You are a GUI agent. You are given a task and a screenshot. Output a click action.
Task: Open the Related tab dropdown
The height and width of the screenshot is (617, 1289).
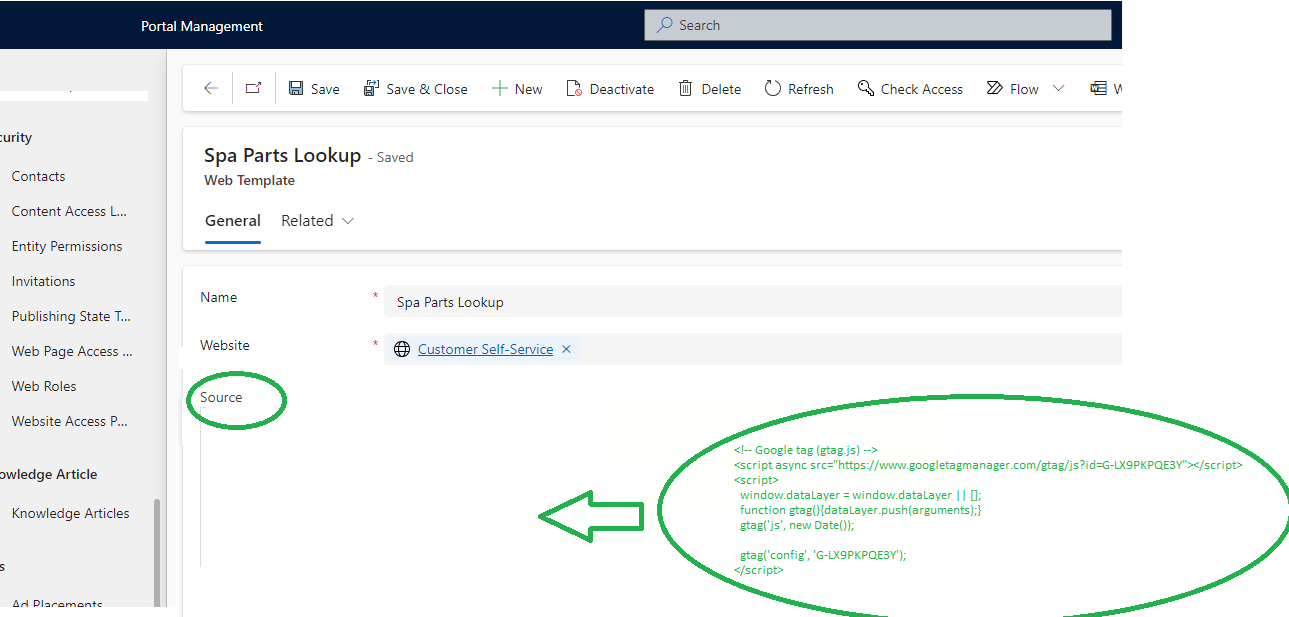point(318,221)
